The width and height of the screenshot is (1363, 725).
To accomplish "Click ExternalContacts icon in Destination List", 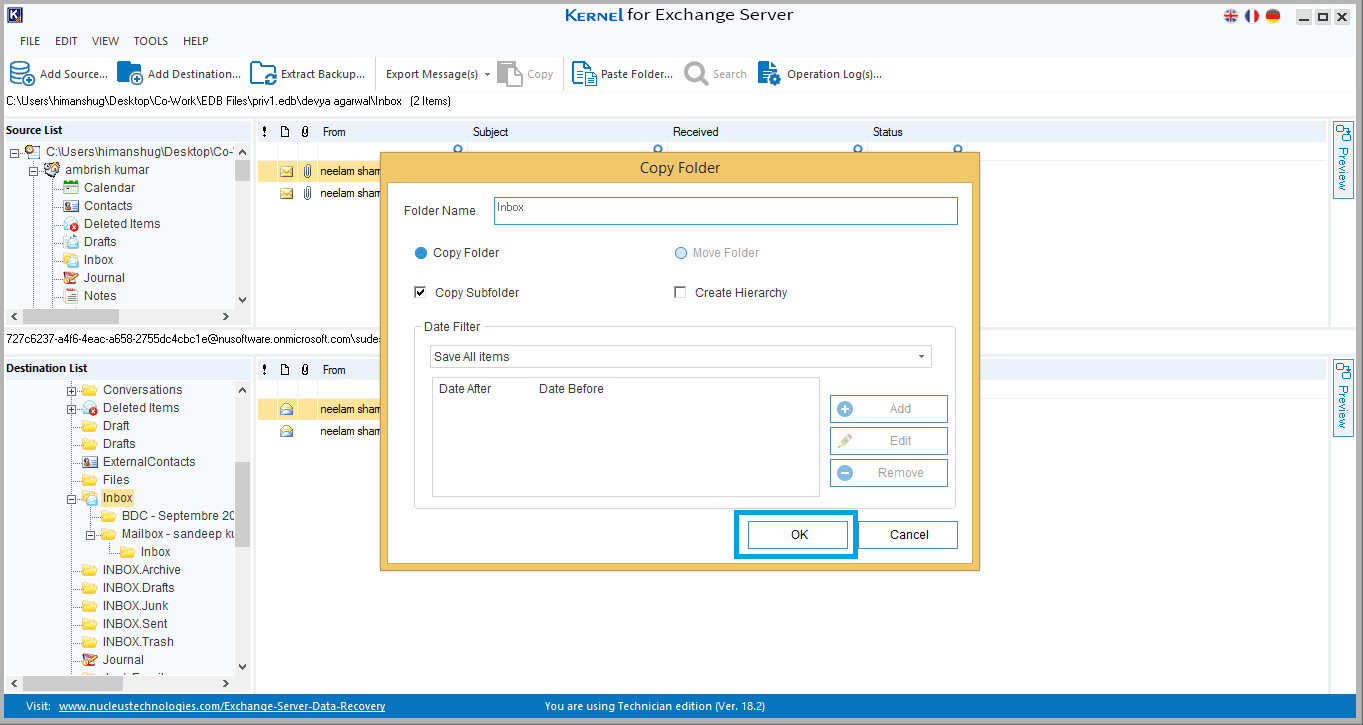I will (89, 461).
